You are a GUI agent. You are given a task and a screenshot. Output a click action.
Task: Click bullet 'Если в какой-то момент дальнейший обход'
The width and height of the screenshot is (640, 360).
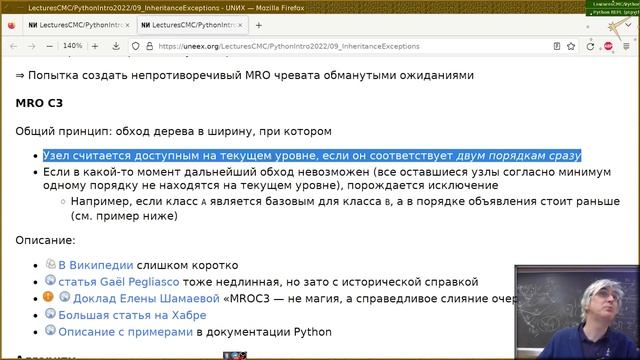coord(327,179)
